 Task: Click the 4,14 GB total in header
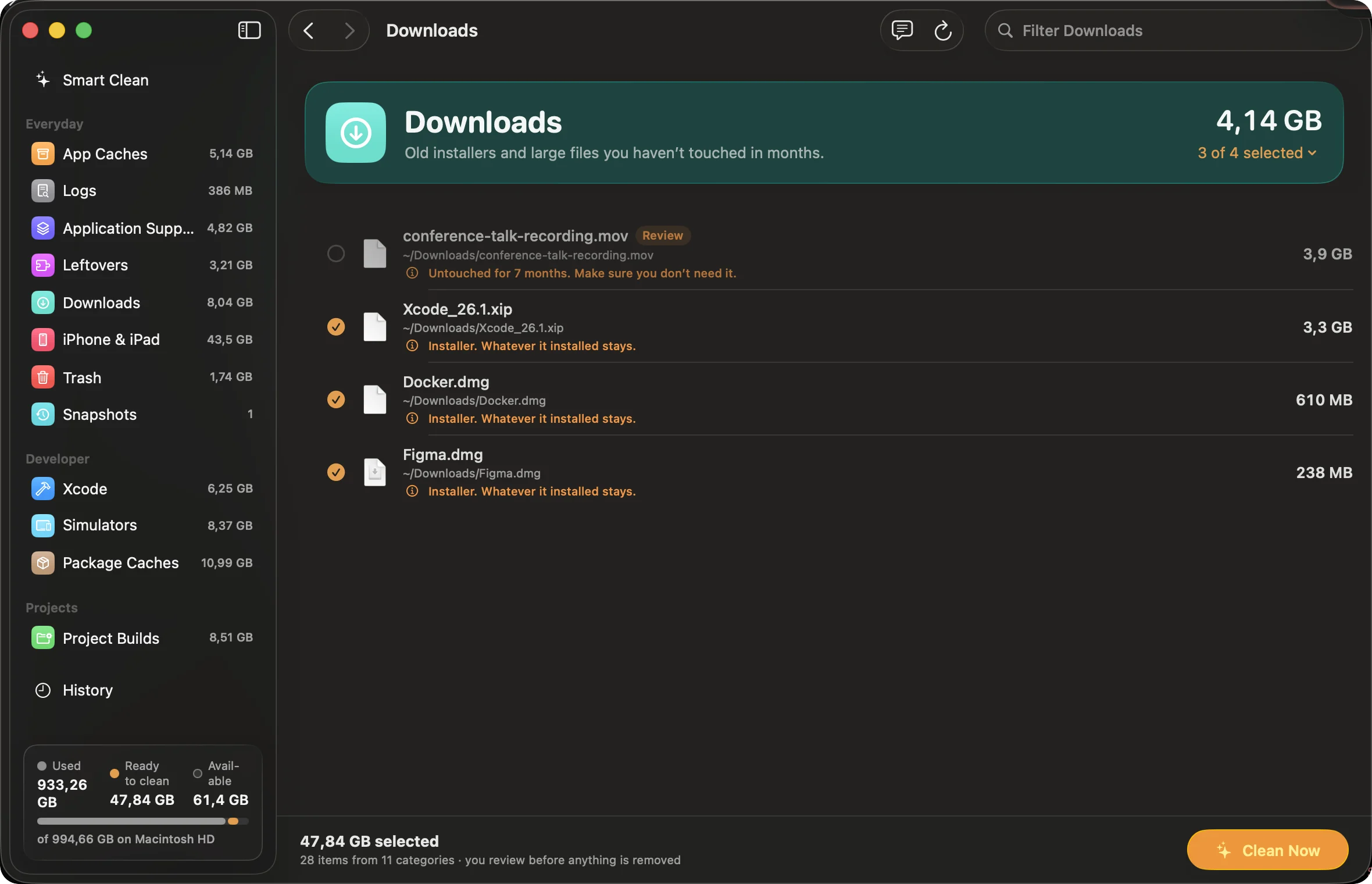pos(1269,121)
